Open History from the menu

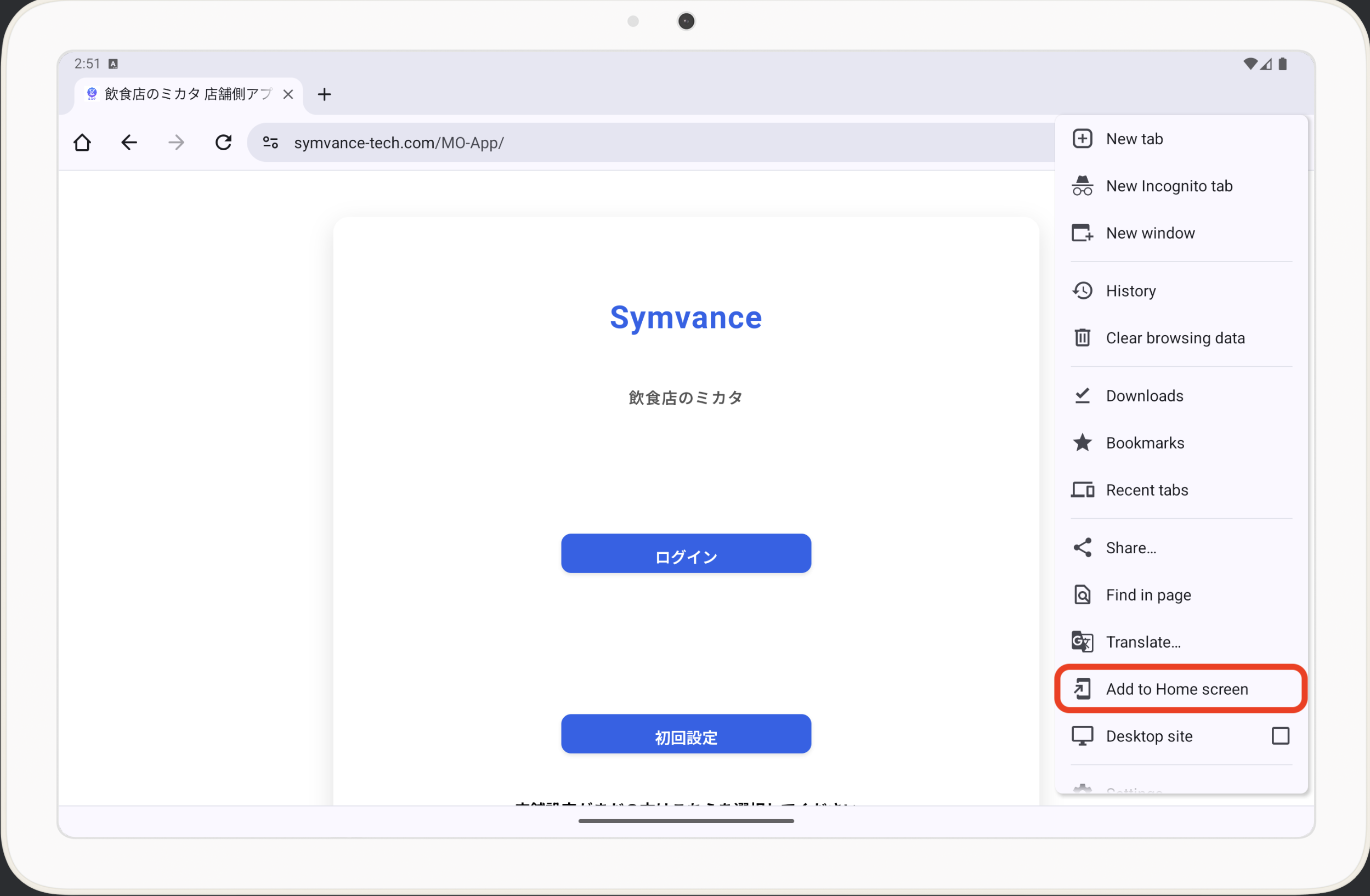point(1181,291)
